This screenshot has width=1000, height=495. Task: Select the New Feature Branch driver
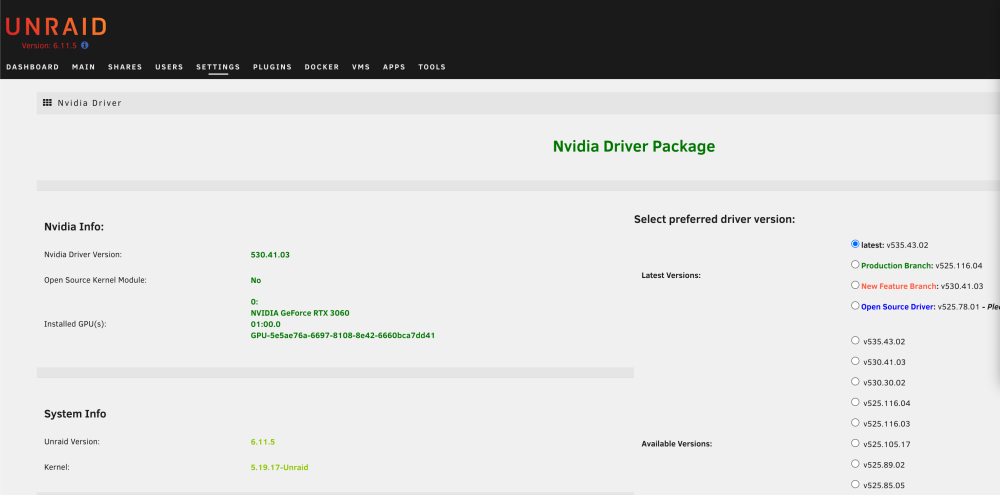tap(855, 284)
